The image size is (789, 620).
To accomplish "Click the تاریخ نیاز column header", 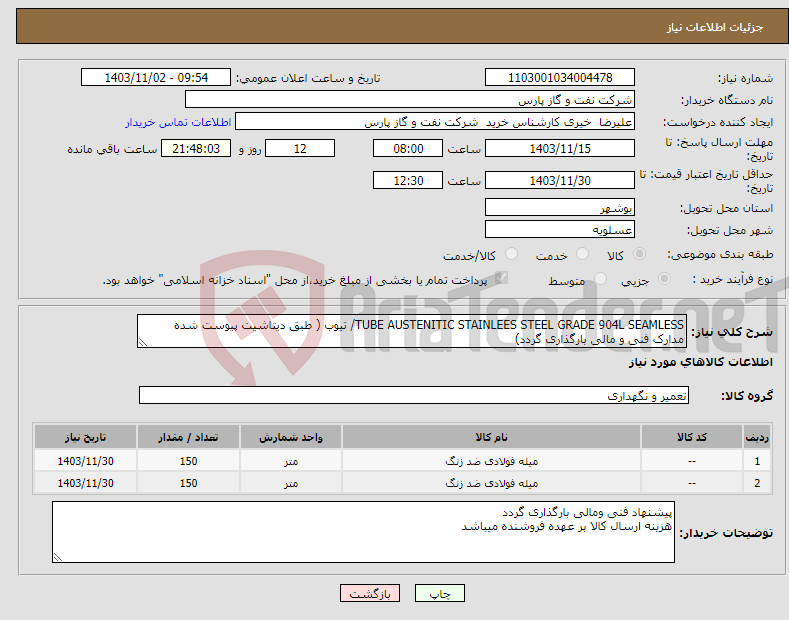I will tap(86, 437).
